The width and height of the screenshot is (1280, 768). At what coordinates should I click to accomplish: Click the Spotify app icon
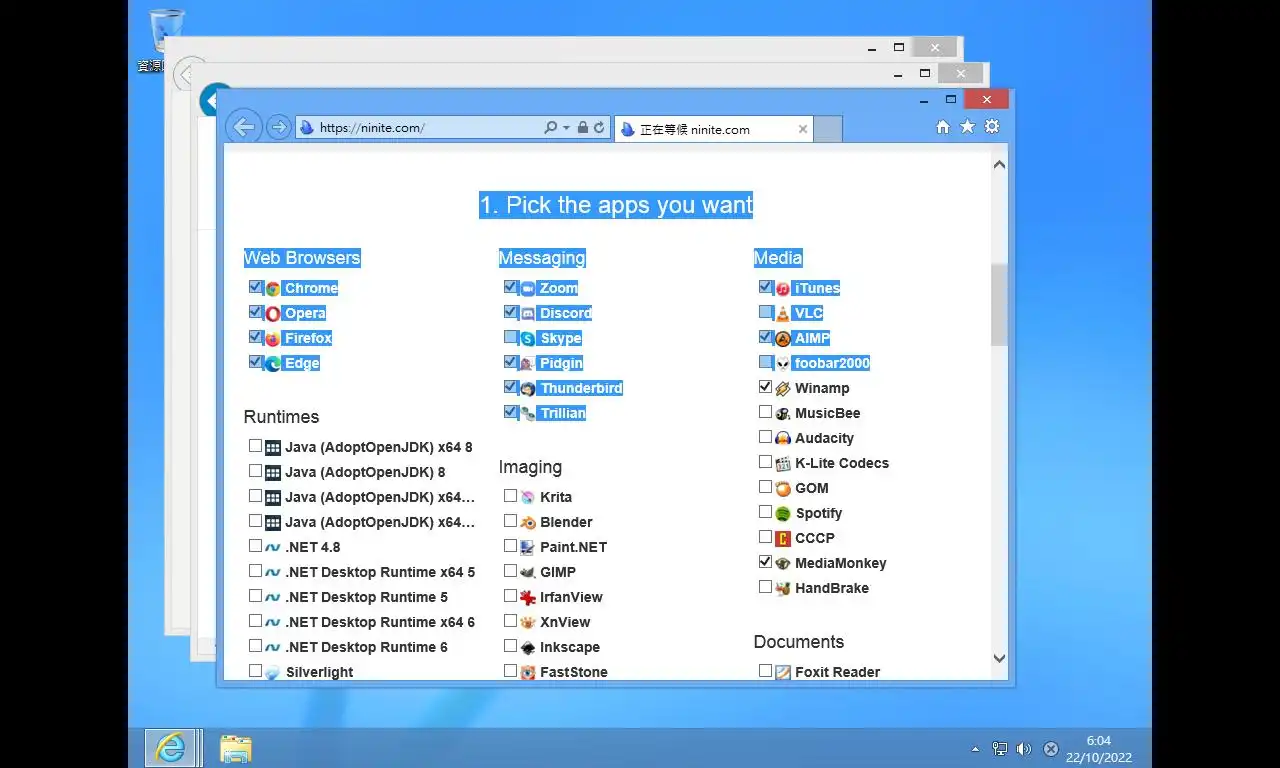783,513
